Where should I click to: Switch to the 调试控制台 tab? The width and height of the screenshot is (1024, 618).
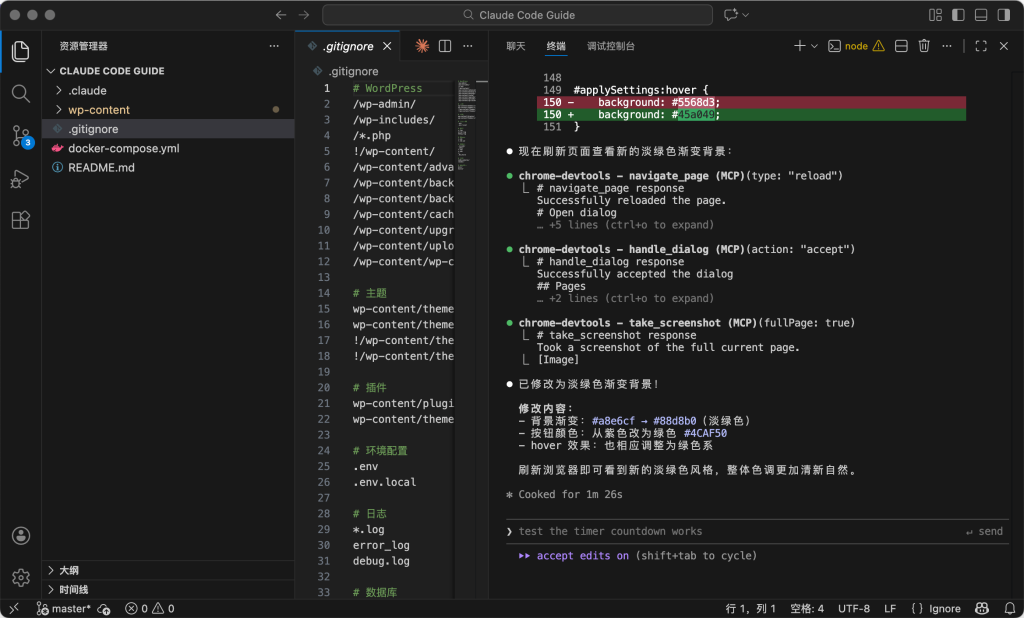pos(610,46)
